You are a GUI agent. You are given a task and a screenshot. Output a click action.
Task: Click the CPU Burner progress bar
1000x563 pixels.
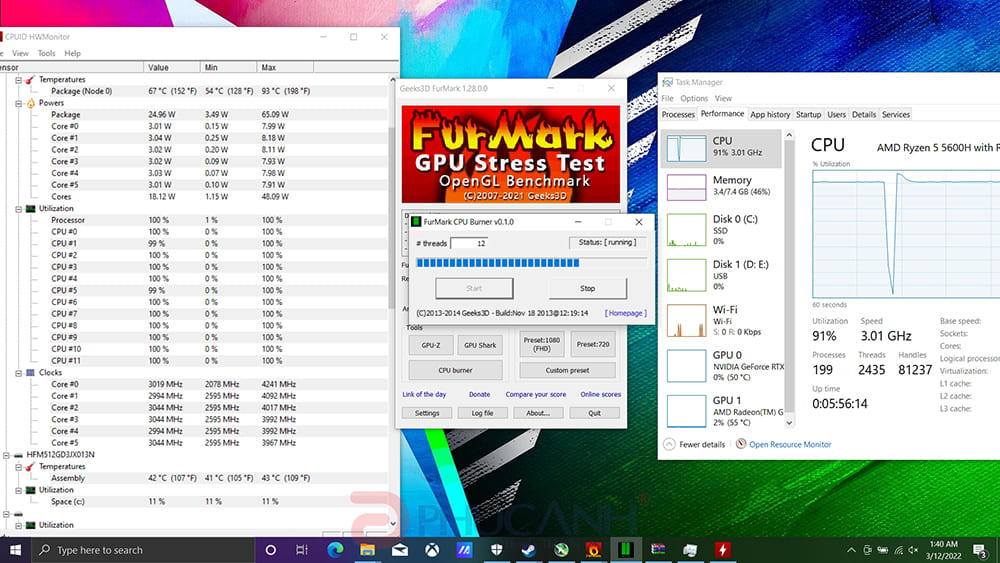531,263
